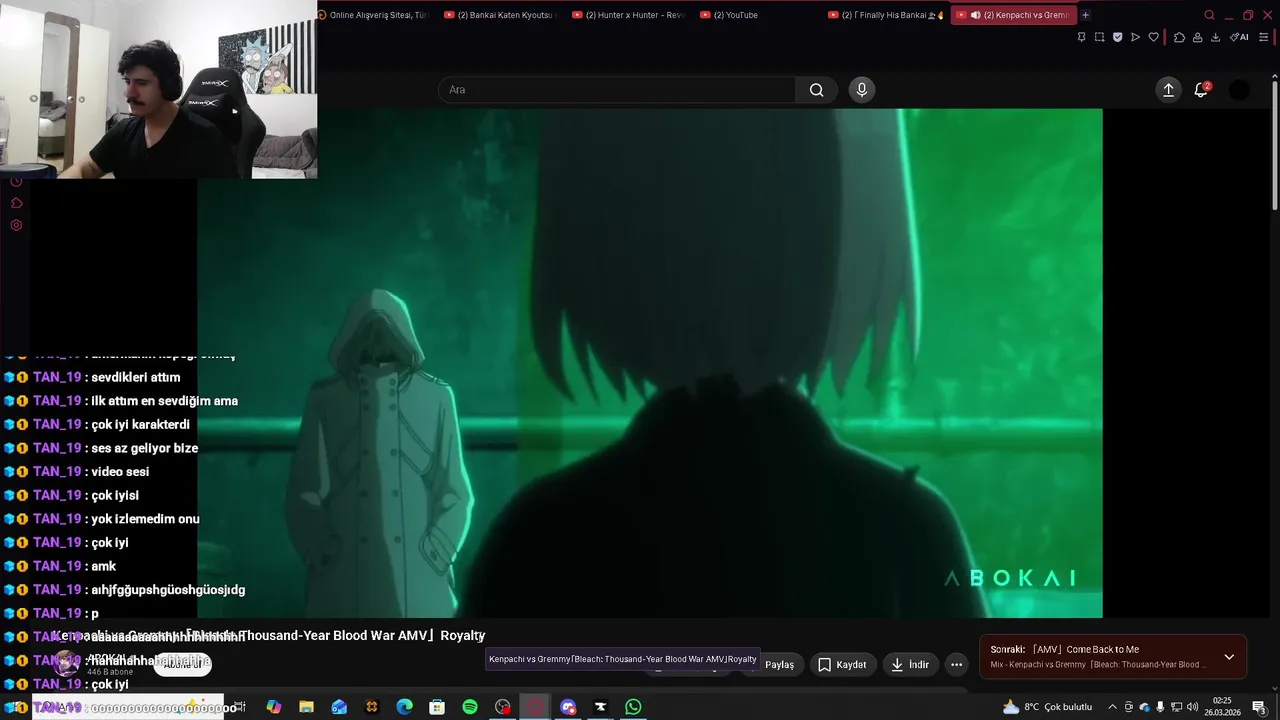Open the taskbar clock showing 02:25
The height and width of the screenshot is (720, 1280).
1222,707
